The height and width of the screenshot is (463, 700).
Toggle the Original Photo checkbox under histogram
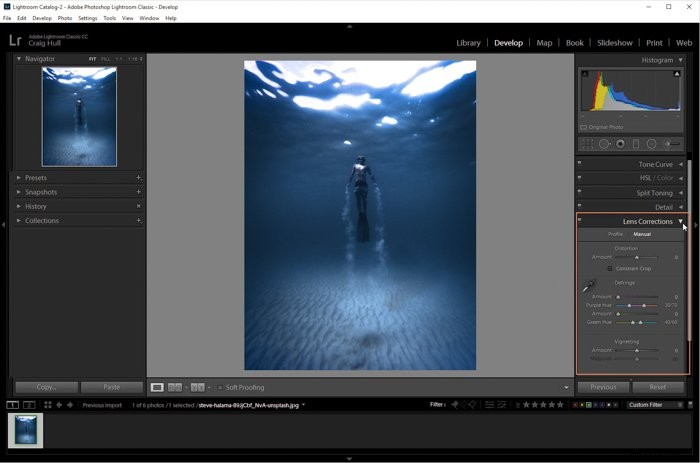[x=583, y=127]
